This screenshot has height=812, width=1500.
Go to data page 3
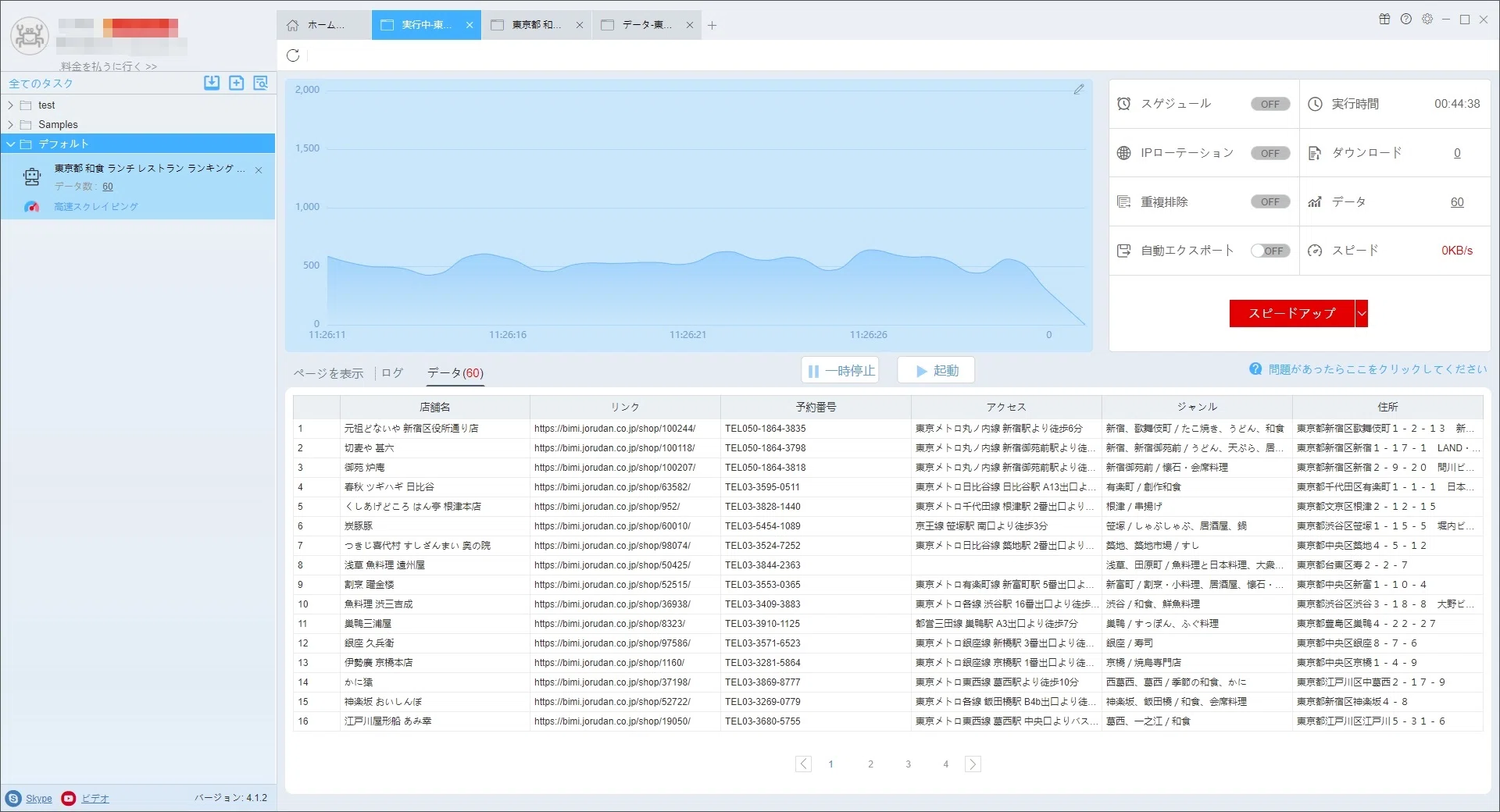908,764
